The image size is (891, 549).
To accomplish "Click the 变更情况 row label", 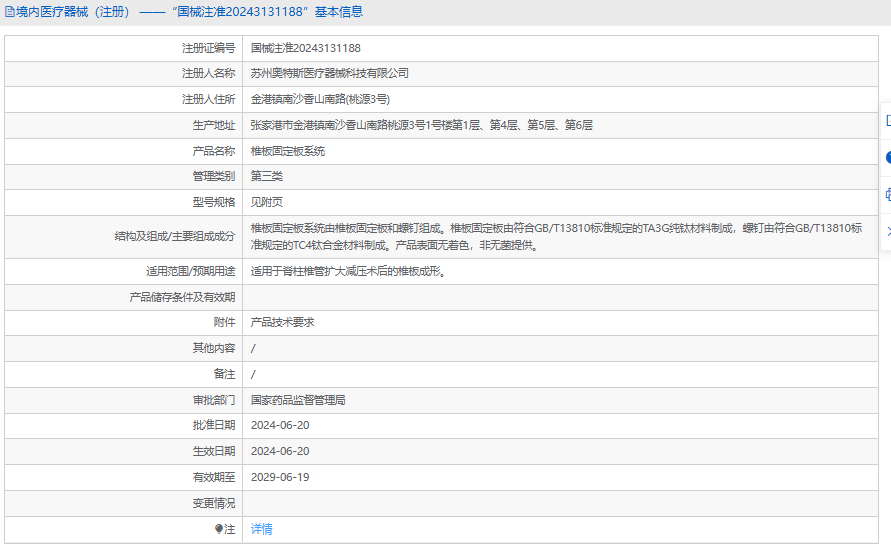I will click(x=214, y=504).
